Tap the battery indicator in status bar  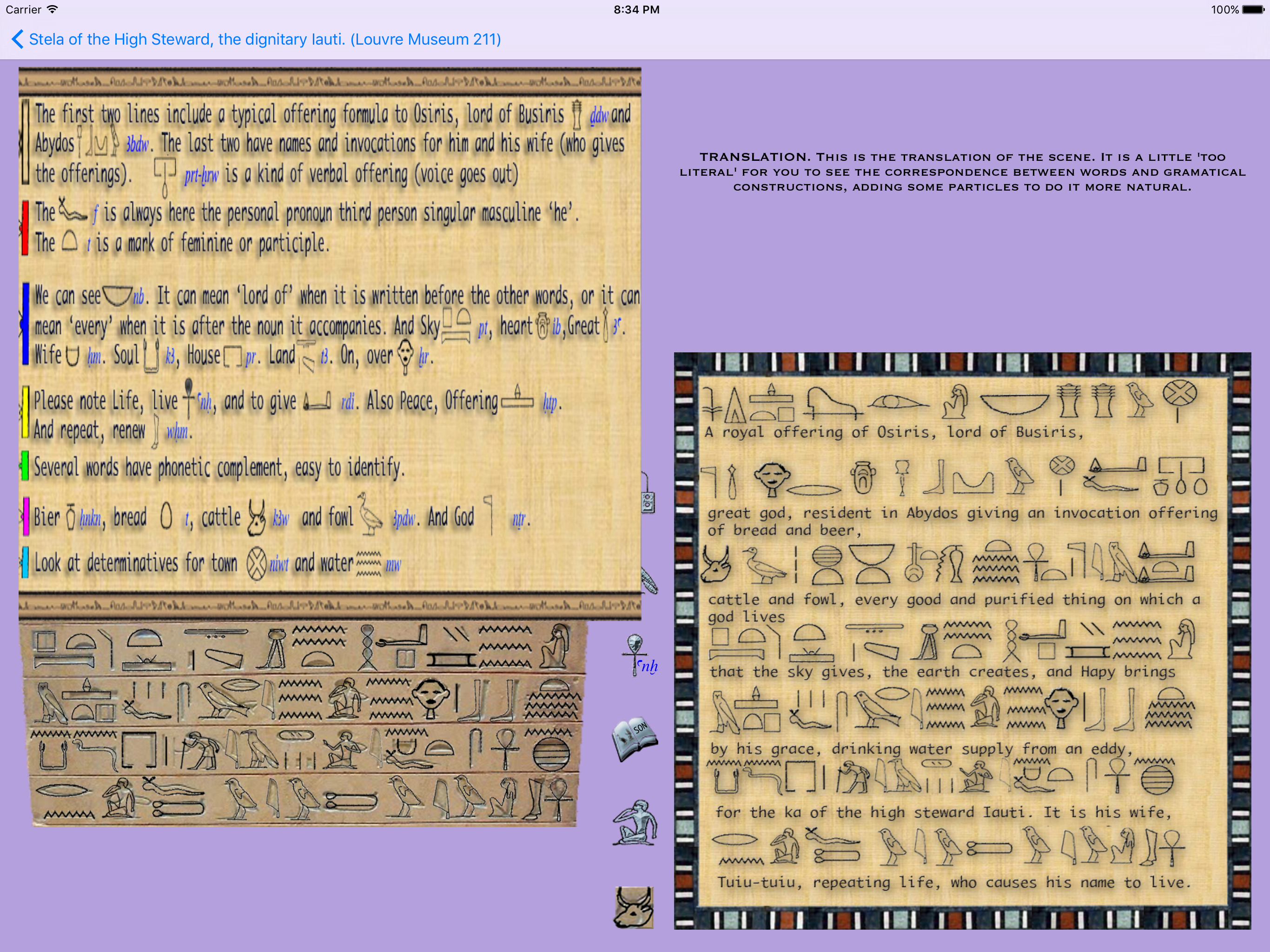tap(1252, 9)
